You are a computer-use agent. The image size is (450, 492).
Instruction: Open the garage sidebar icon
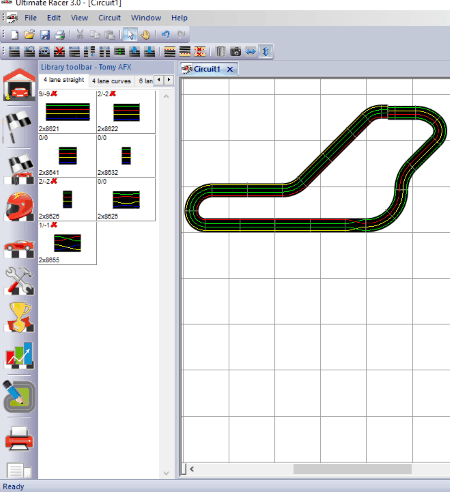[19, 85]
